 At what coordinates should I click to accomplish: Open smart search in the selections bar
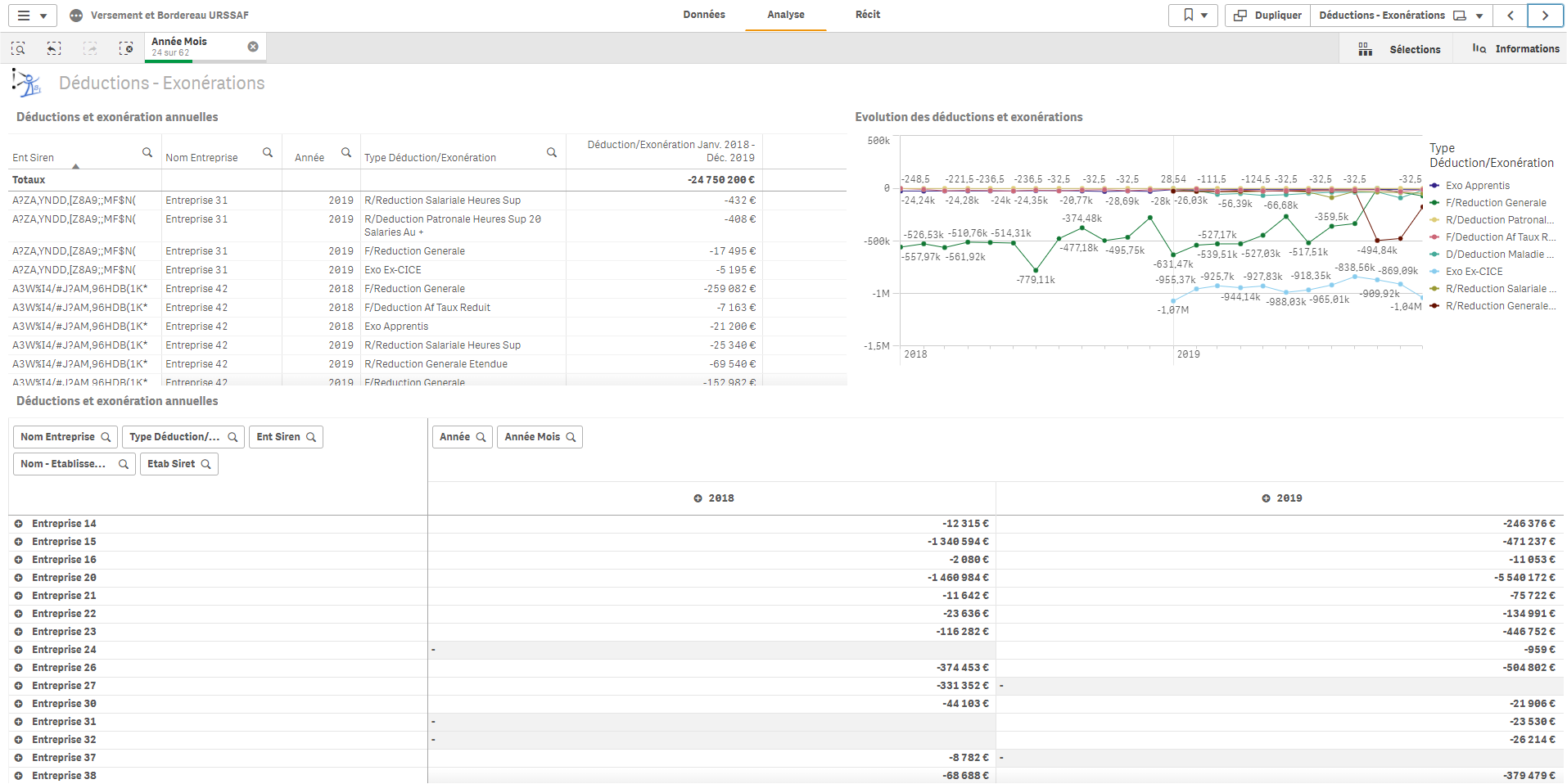coord(18,48)
